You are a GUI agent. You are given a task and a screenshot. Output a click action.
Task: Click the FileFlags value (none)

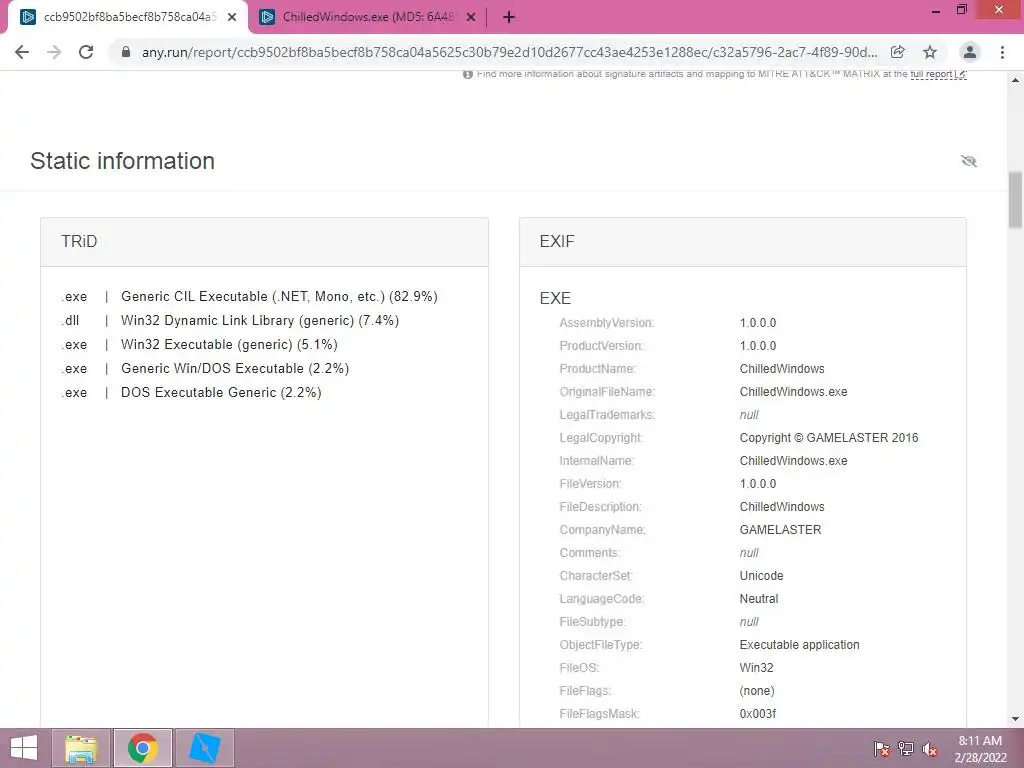click(757, 691)
